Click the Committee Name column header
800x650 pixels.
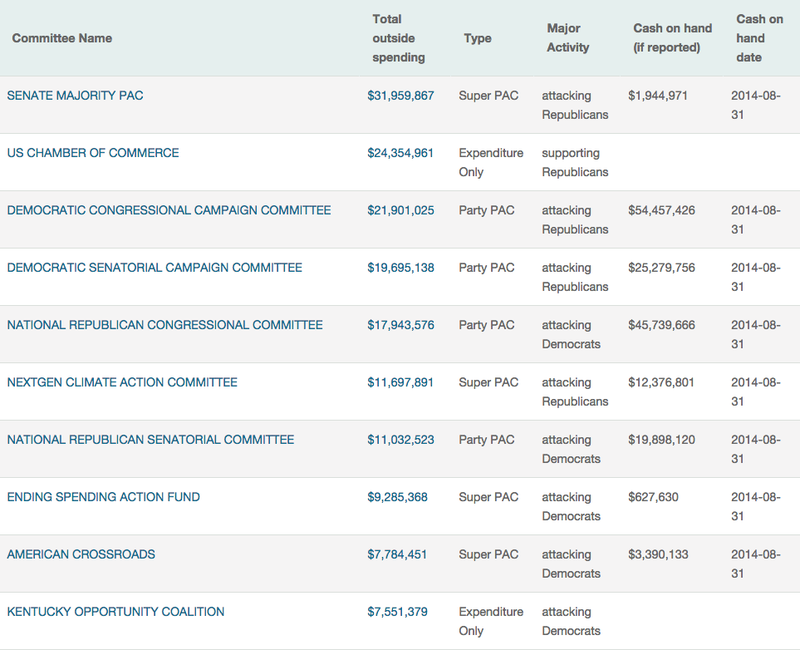62,38
